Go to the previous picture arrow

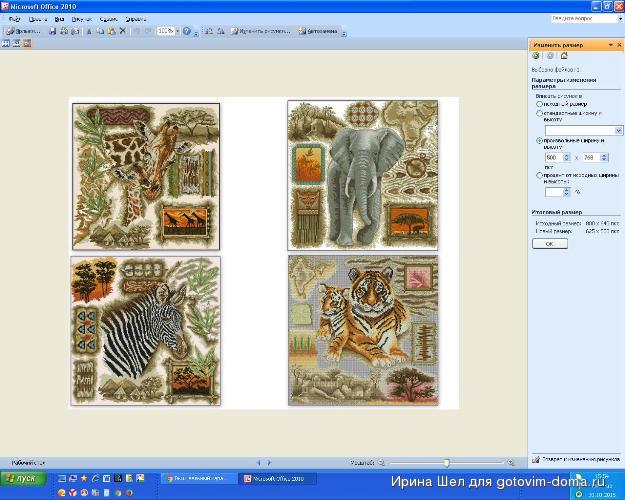(x=259, y=463)
